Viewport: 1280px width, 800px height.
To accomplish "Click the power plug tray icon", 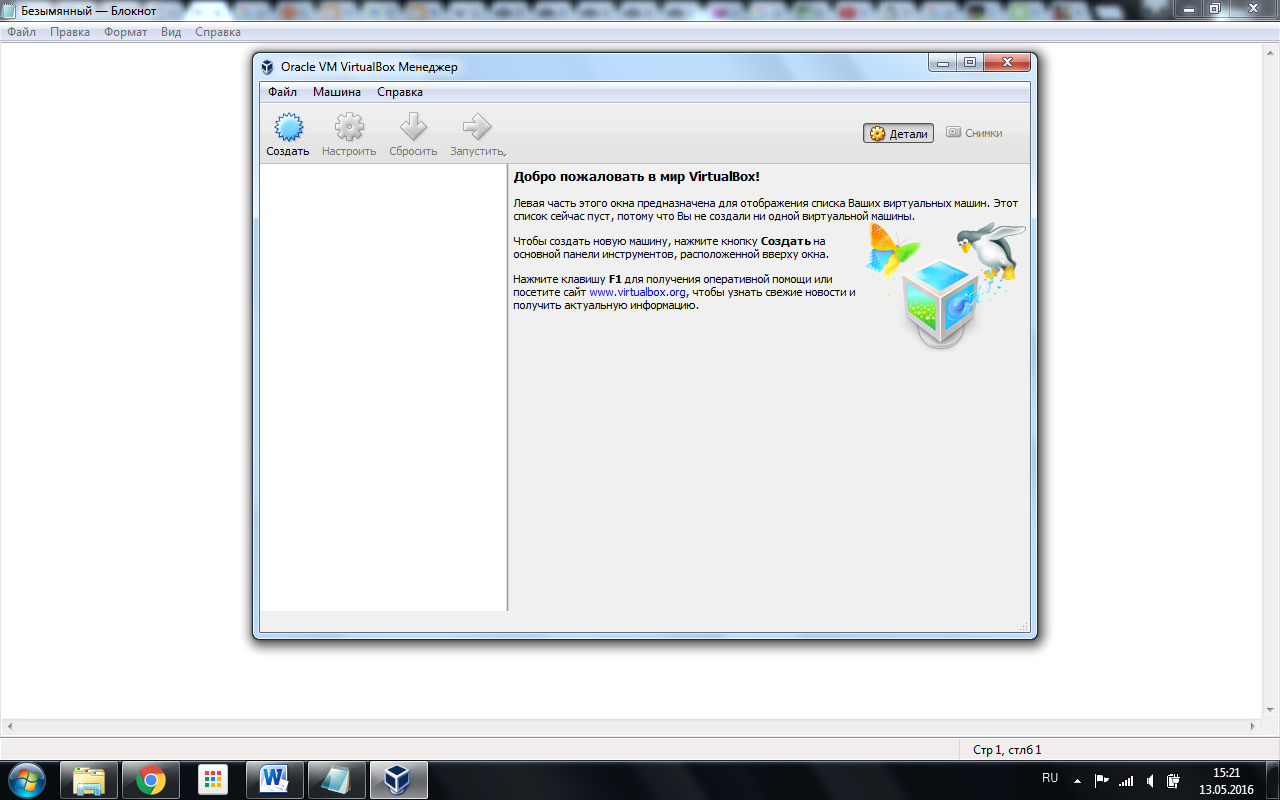I will point(1174,780).
